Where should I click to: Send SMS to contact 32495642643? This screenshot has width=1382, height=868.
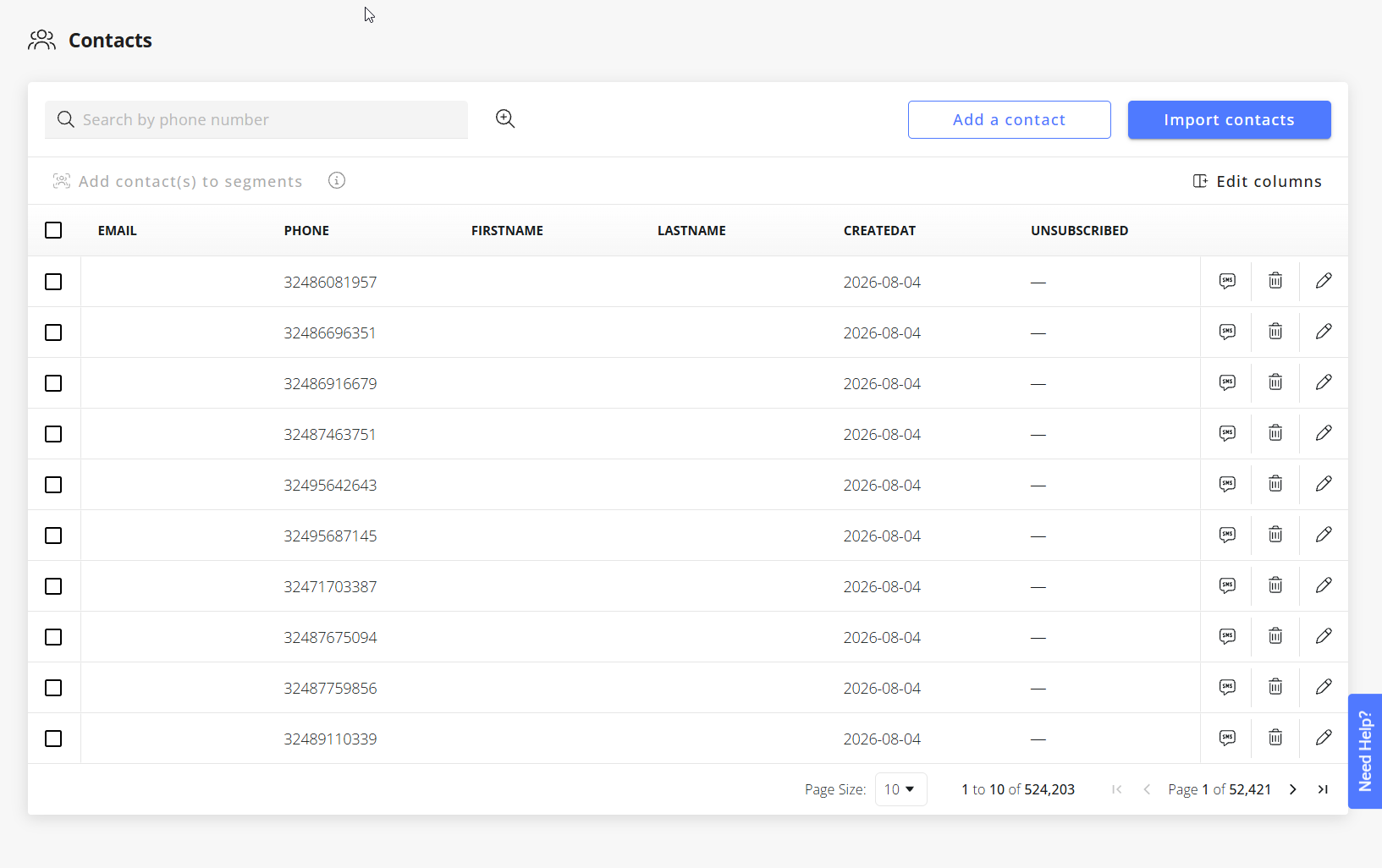(1227, 484)
